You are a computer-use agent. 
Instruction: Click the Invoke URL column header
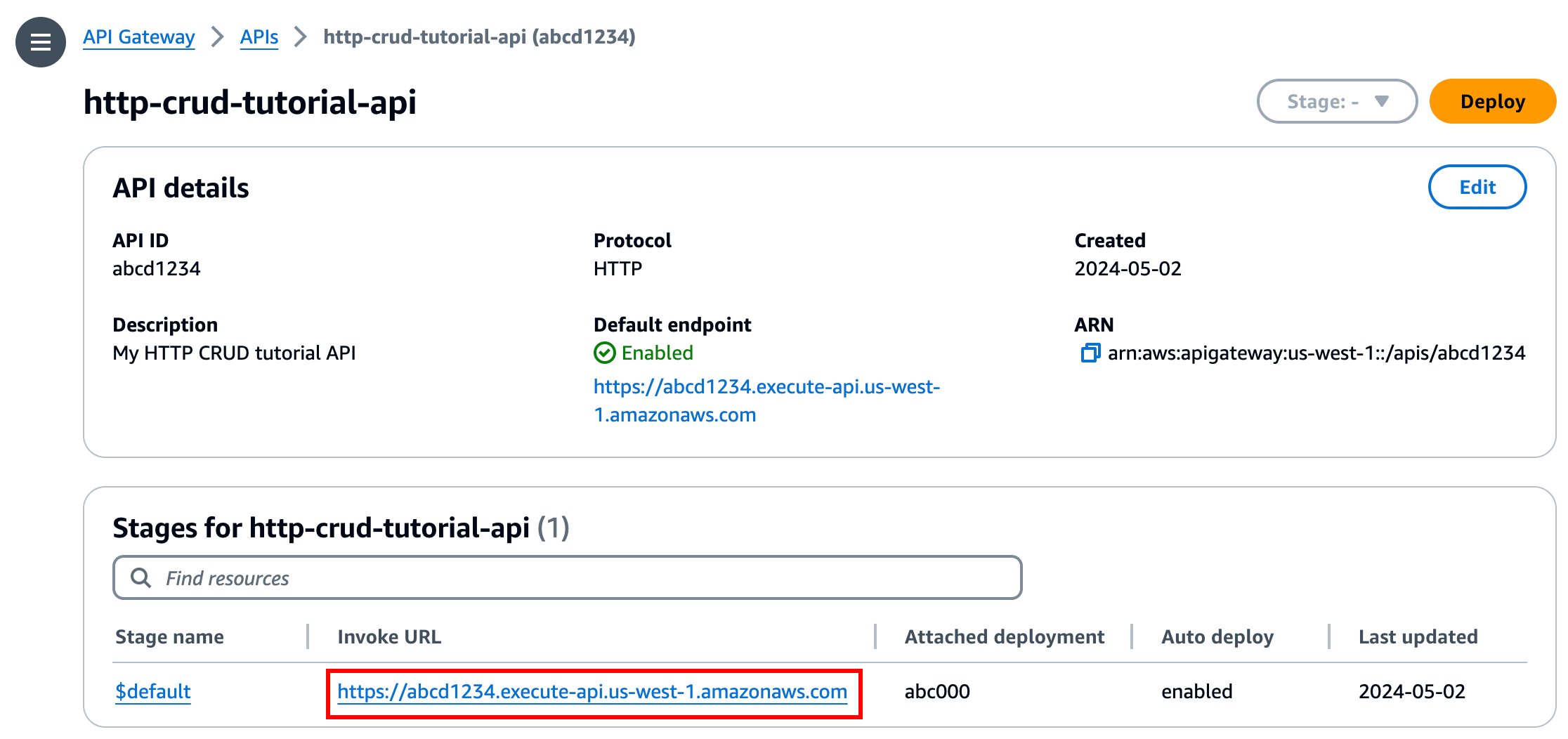[x=389, y=636]
